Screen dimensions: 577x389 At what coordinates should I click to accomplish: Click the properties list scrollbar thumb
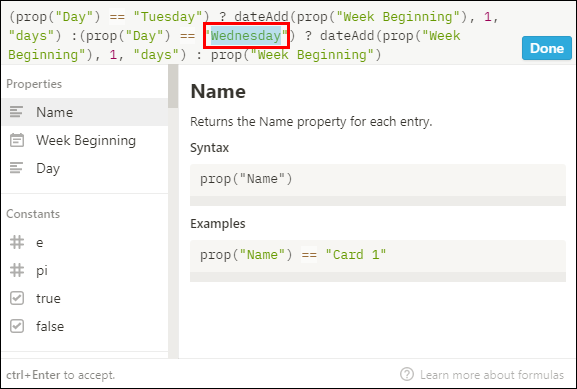(173, 86)
